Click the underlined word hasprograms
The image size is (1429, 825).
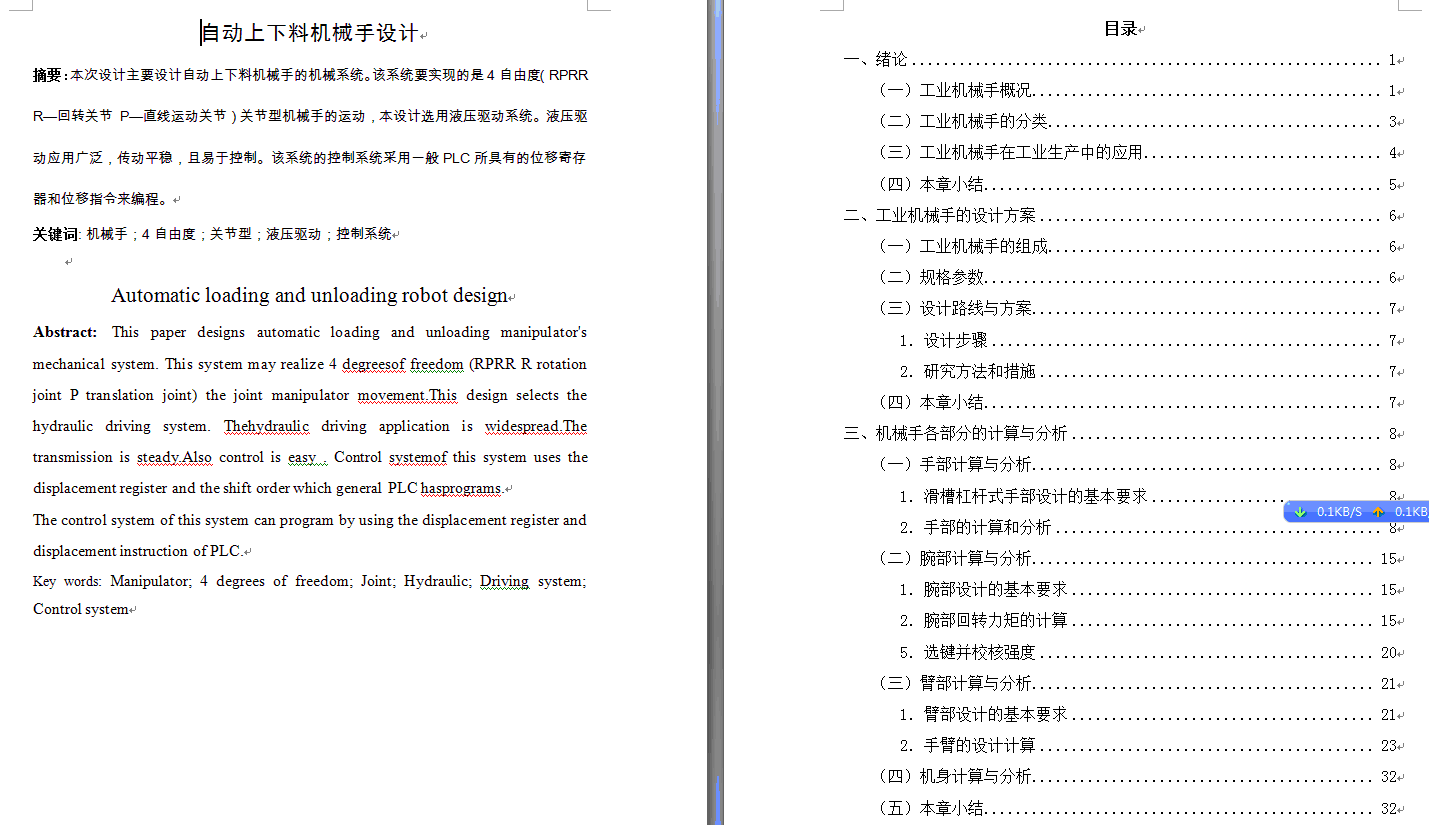(x=461, y=488)
